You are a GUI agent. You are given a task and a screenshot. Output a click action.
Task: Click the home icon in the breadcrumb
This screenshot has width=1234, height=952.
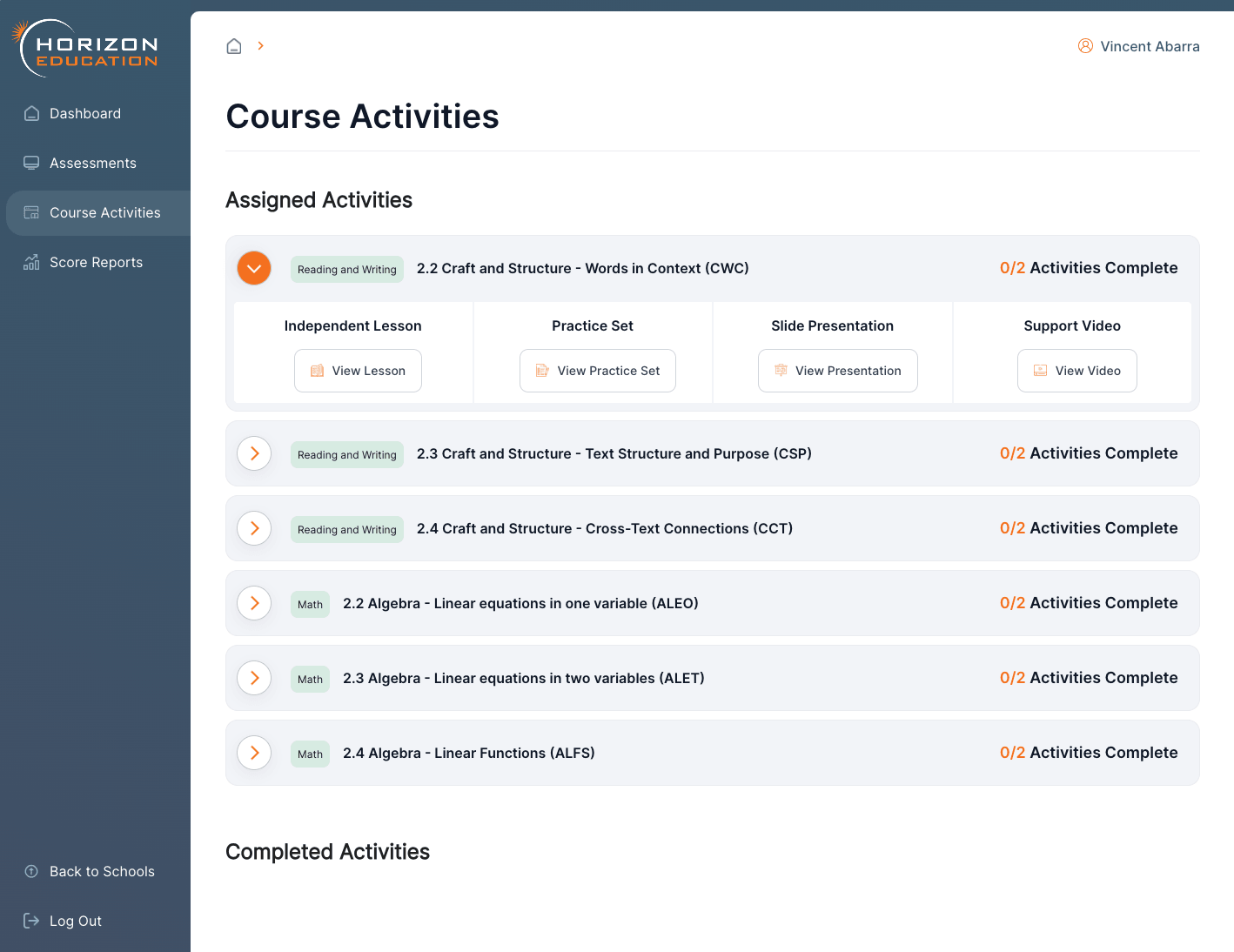tap(233, 45)
